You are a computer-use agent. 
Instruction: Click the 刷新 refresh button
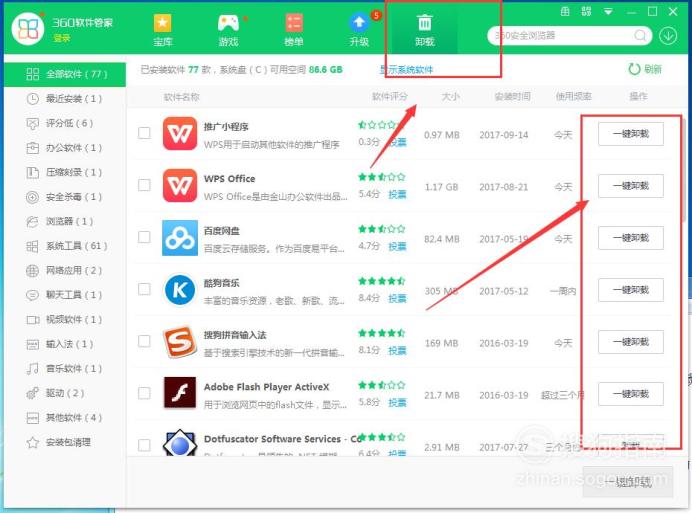[645, 69]
